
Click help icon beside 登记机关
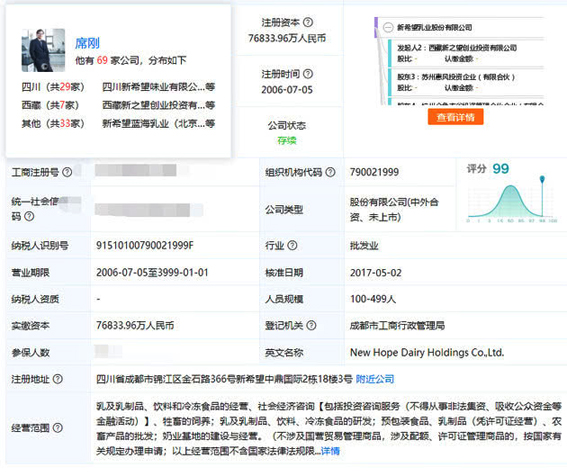point(311,326)
